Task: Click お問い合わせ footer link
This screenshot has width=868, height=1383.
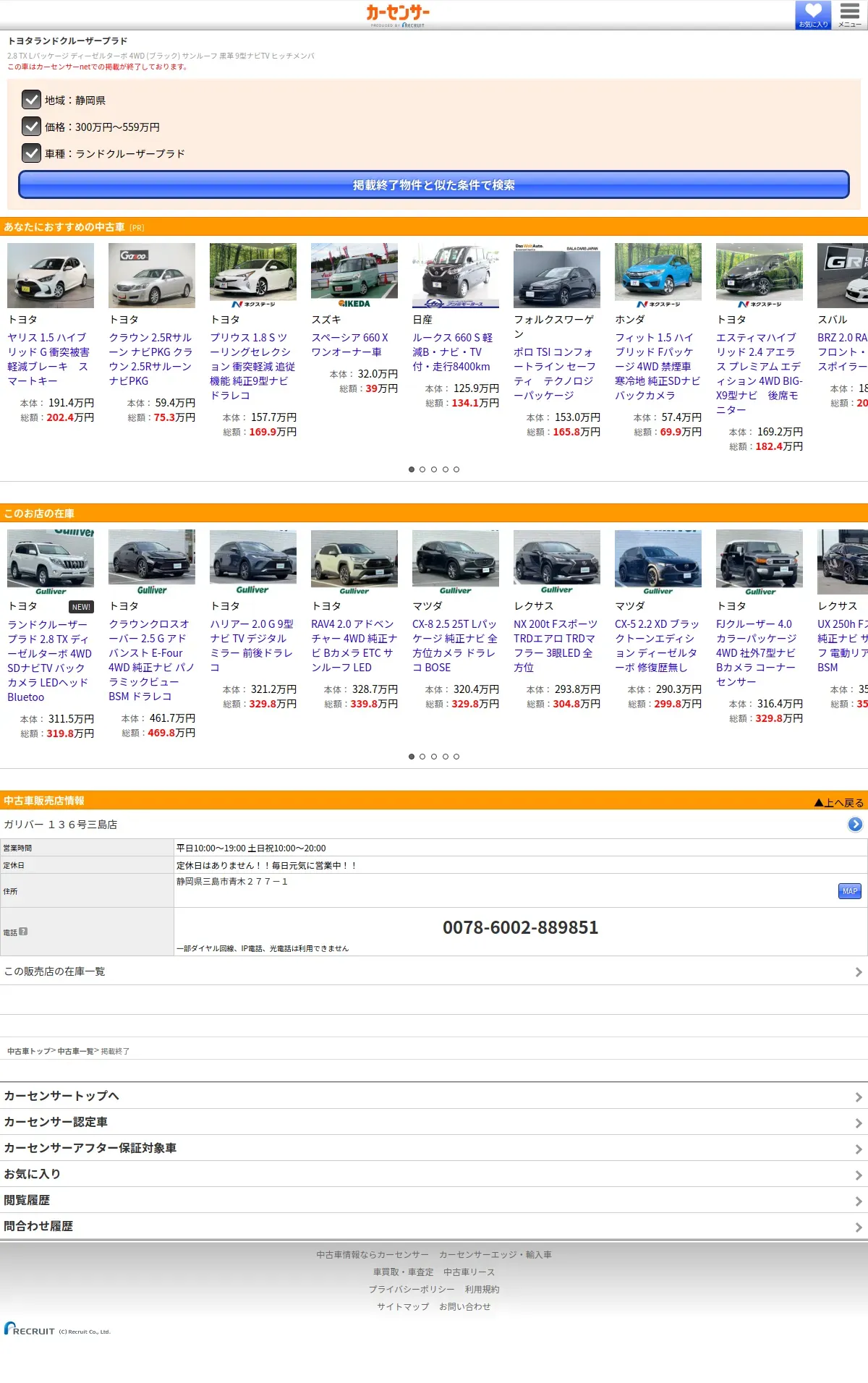Action: click(x=465, y=1307)
